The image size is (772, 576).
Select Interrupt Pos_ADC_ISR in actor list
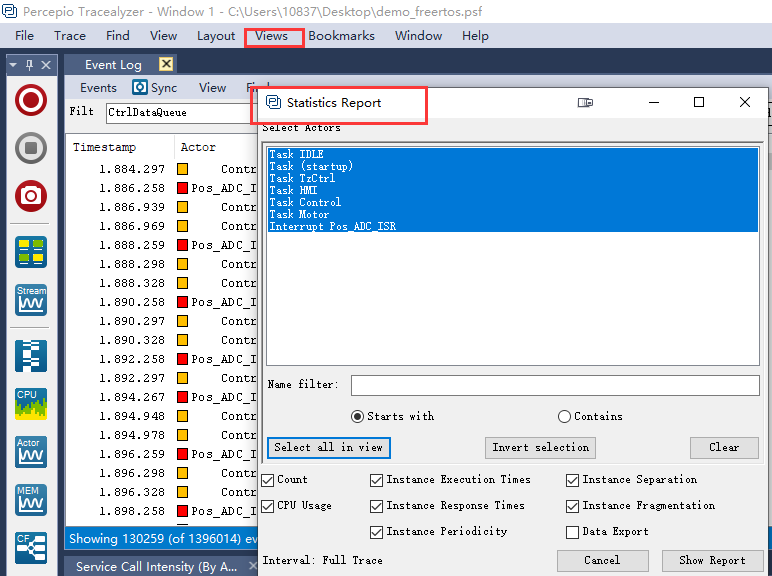[x=513, y=226]
